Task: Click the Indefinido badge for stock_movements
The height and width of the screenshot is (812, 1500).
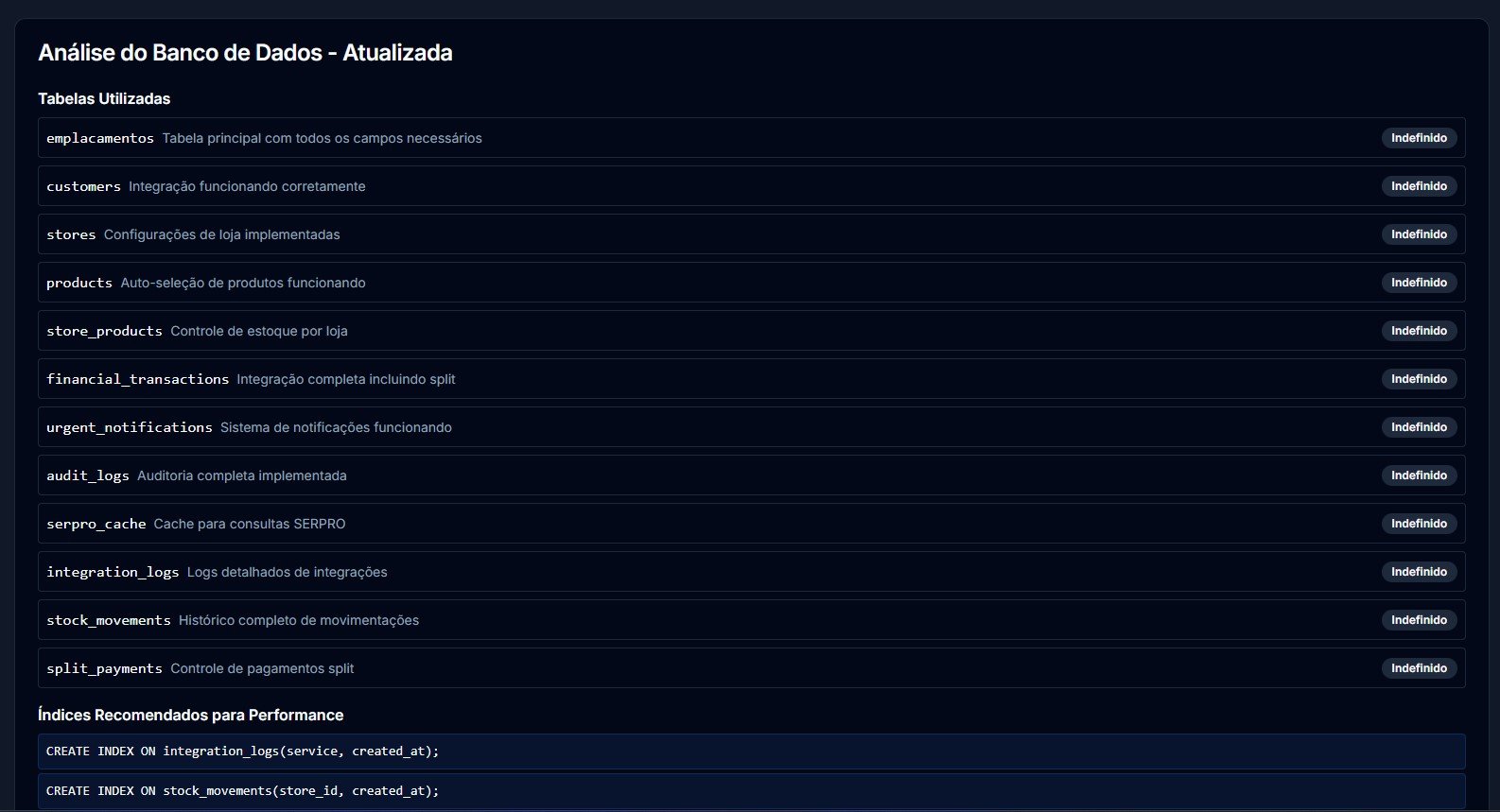Action: click(1419, 620)
